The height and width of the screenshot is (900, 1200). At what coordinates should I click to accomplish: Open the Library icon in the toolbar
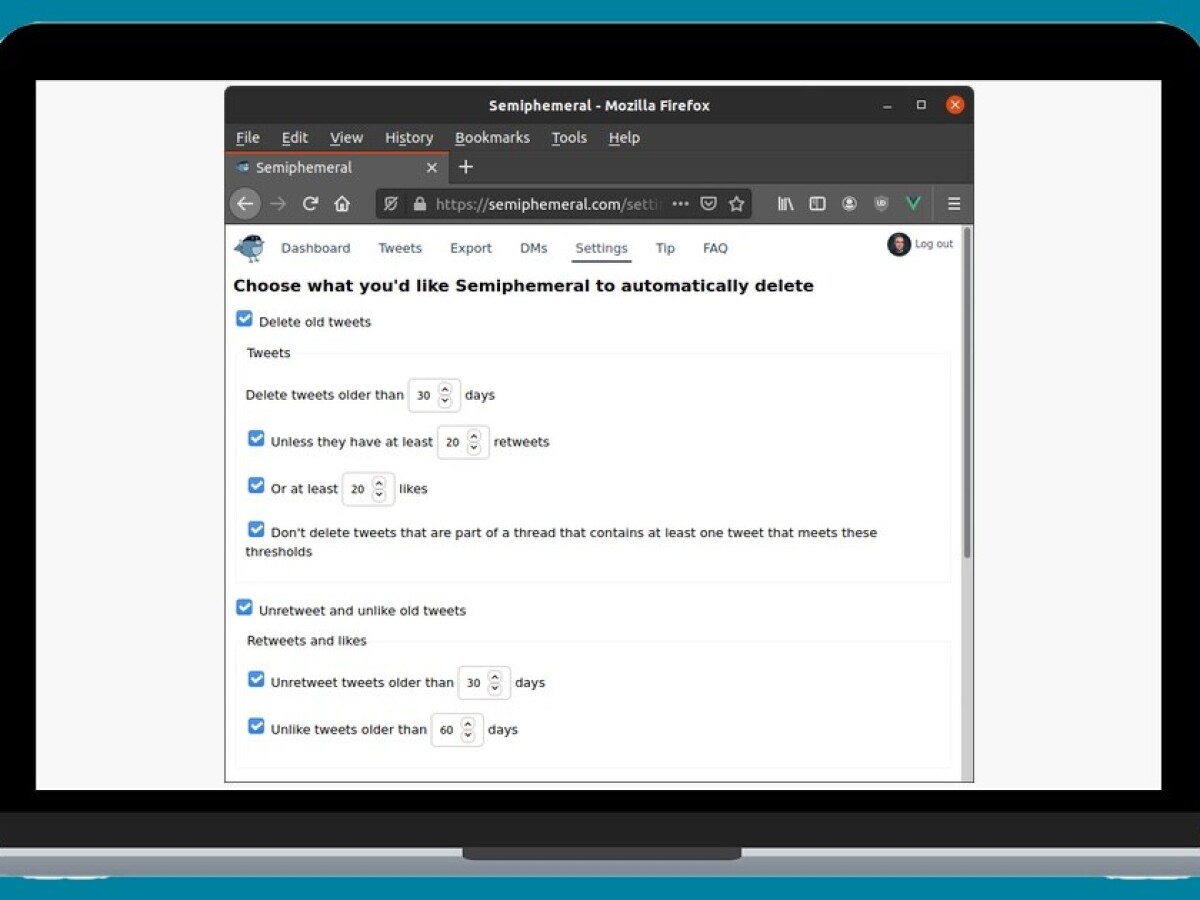pos(786,204)
